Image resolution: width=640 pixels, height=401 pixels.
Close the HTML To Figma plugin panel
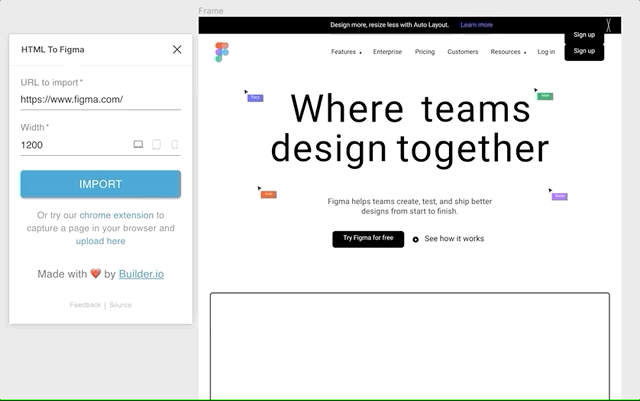point(177,49)
